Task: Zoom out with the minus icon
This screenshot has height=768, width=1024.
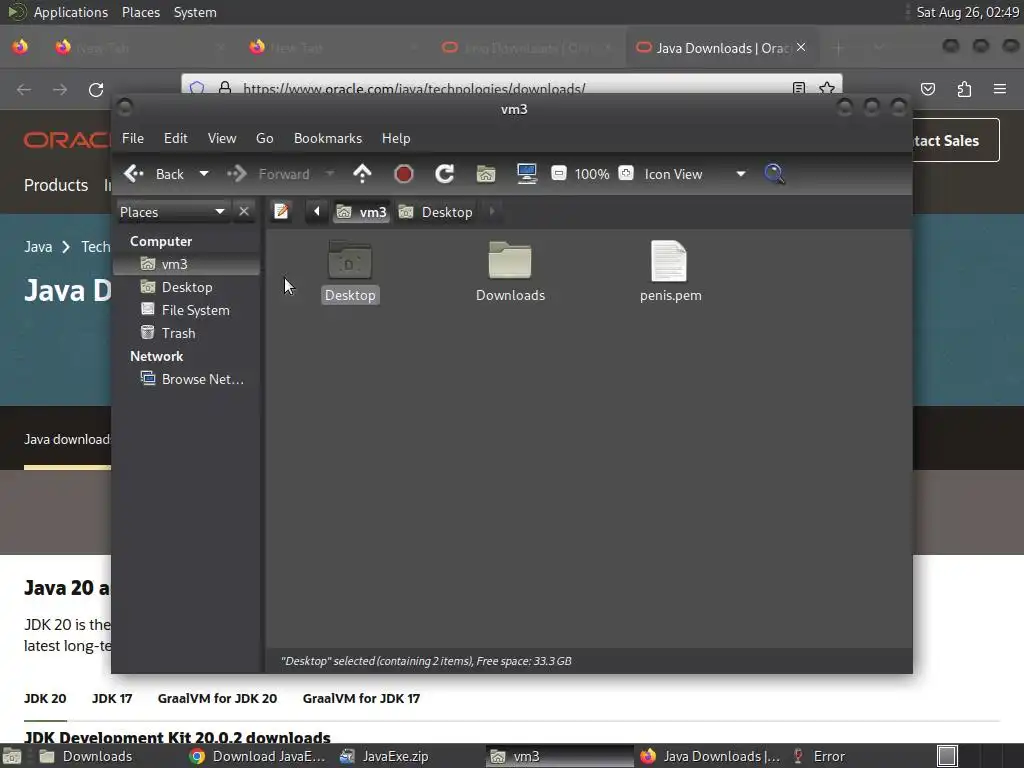Action: [558, 173]
